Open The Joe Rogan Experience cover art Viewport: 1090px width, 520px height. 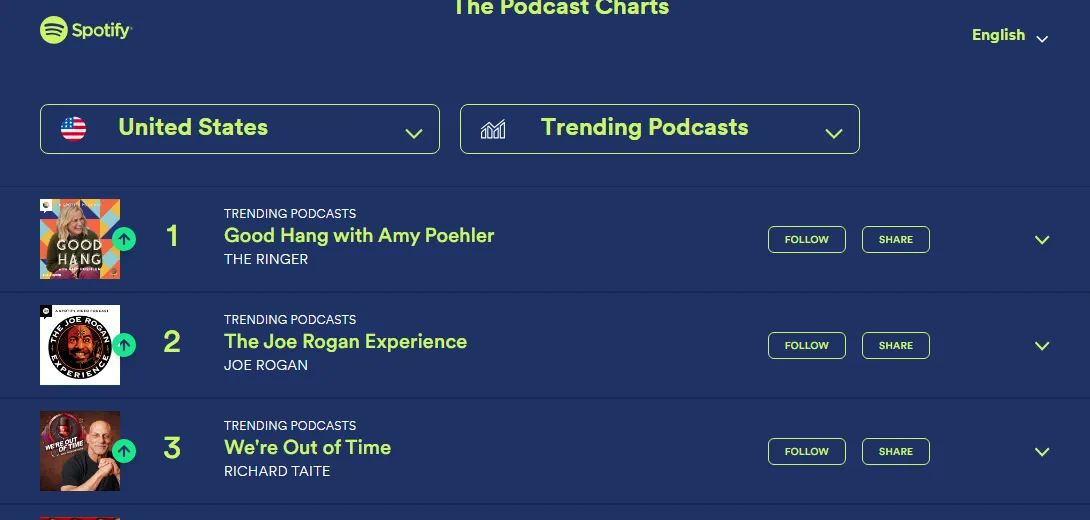(x=80, y=345)
